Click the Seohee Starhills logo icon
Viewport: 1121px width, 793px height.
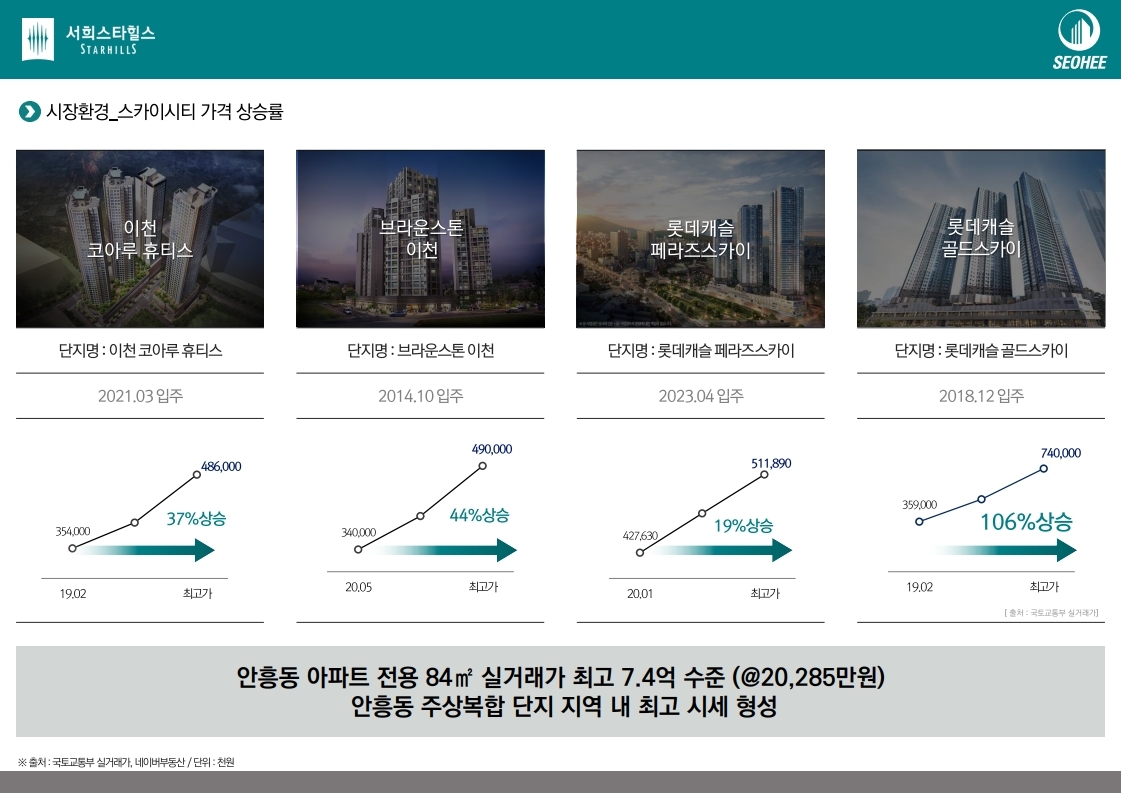pyautogui.click(x=38, y=39)
